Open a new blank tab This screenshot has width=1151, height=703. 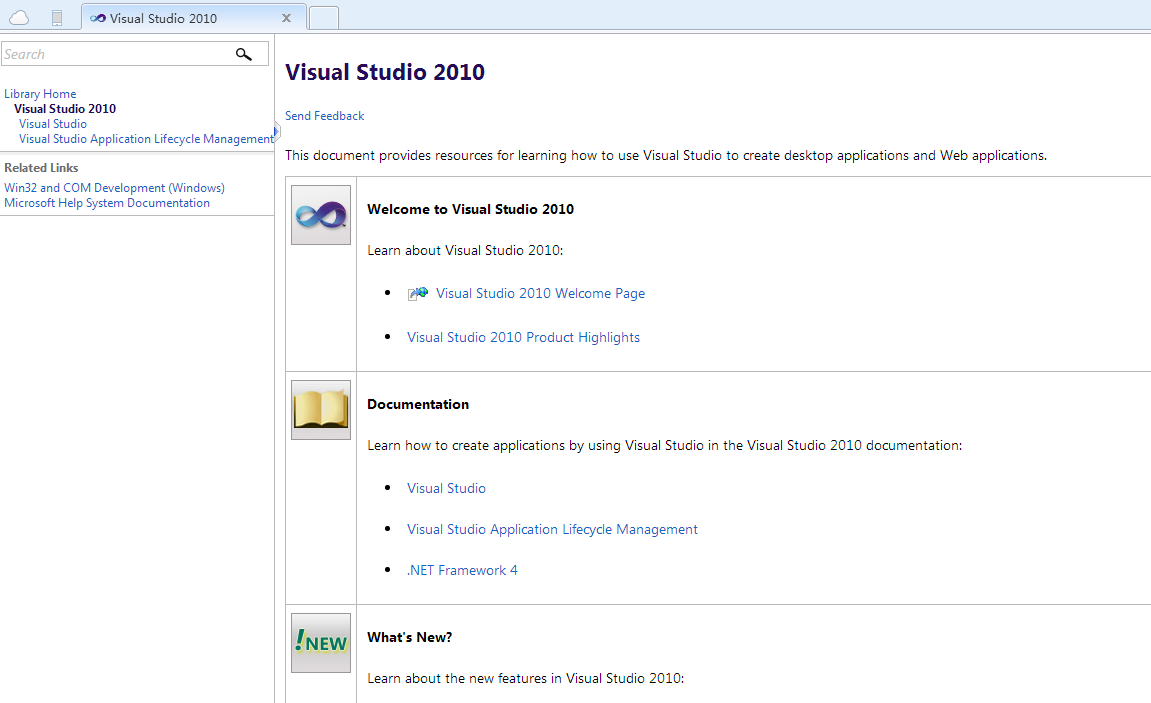pos(324,18)
